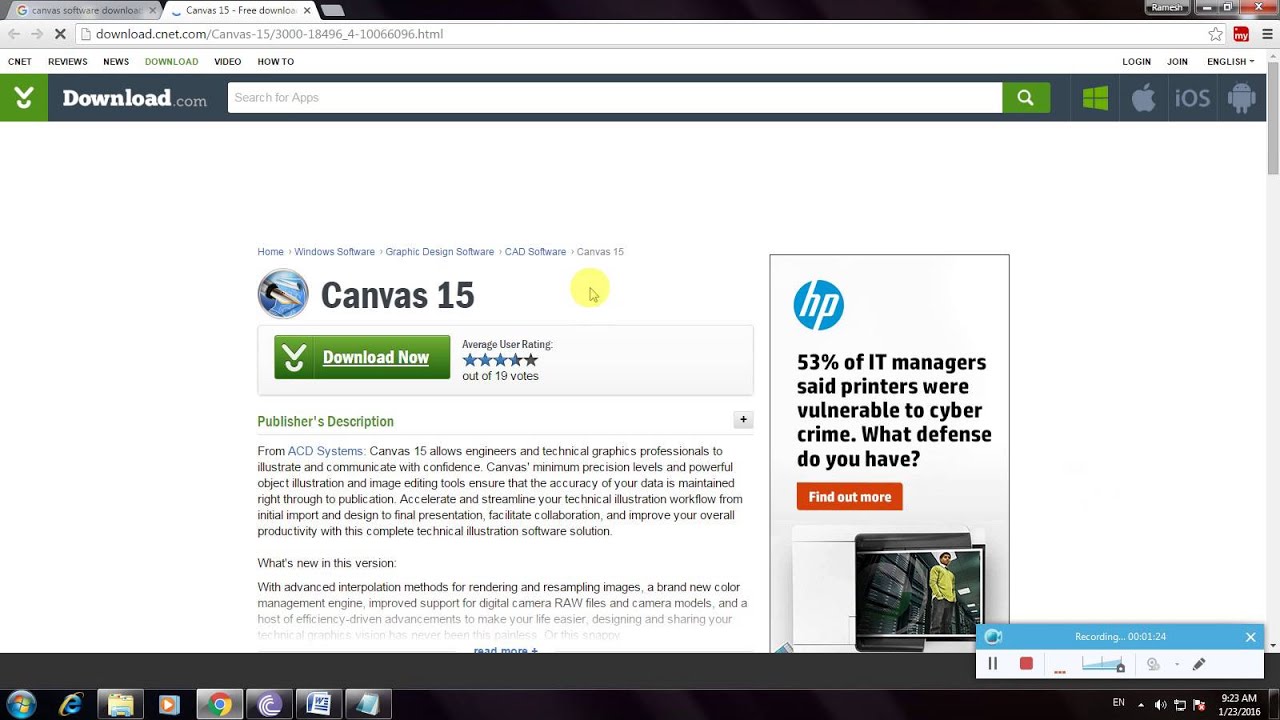Go to Graphic Design Software breadcrumb

pos(440,252)
